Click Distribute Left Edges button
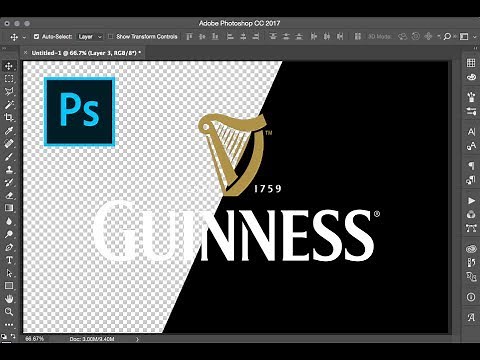 tap(314, 36)
